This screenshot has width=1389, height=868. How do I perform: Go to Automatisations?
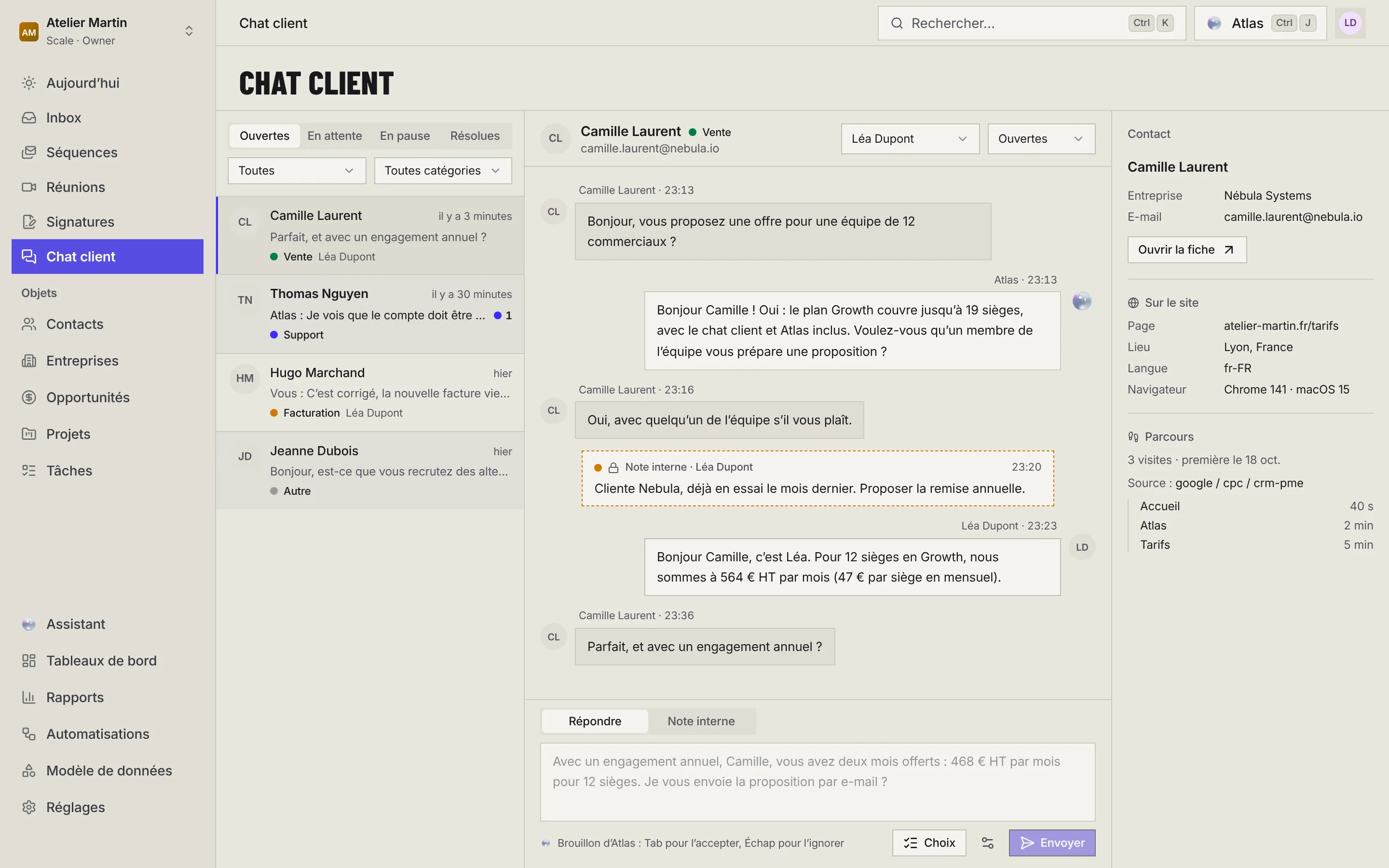(108, 734)
